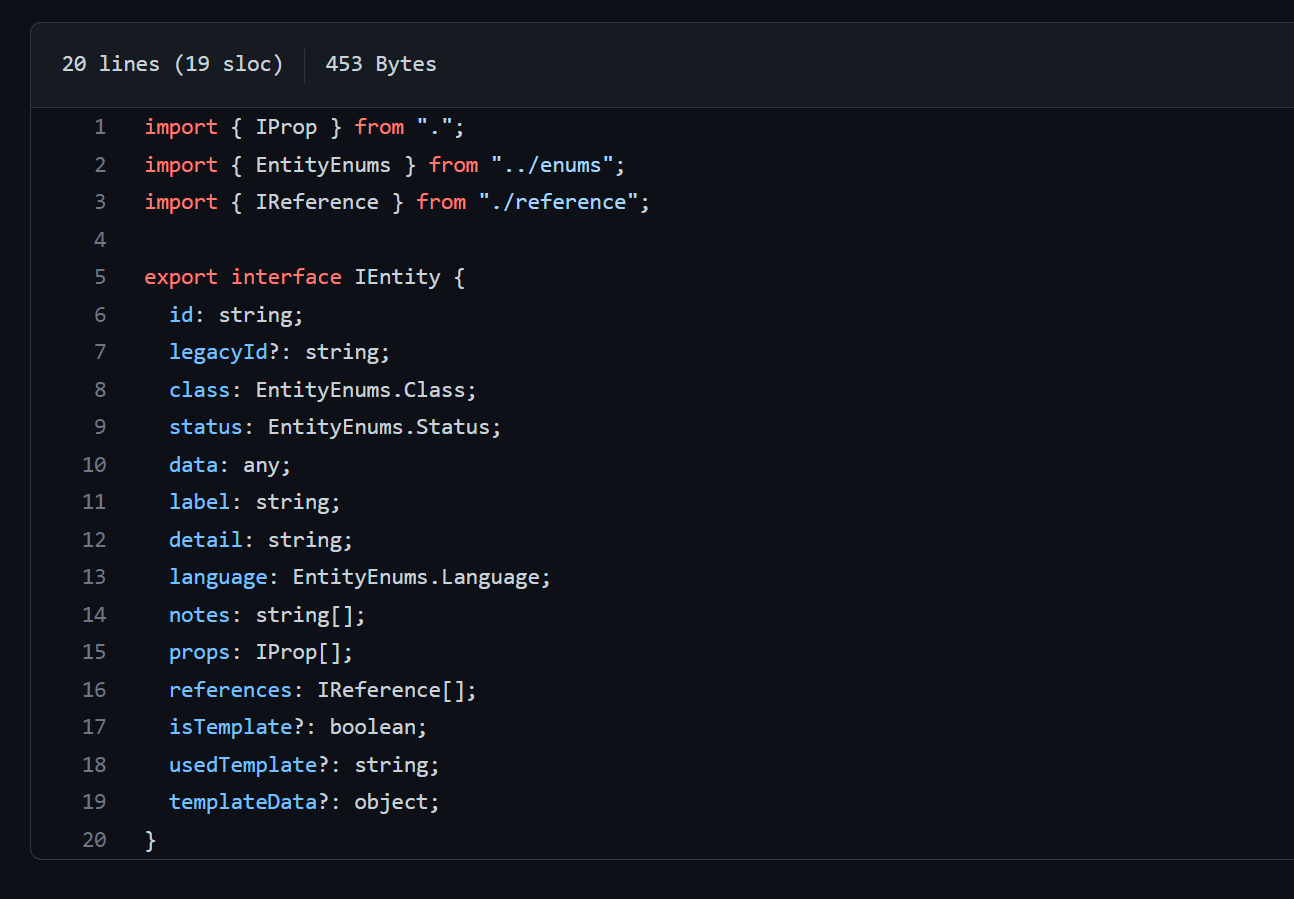The width and height of the screenshot is (1294, 899).
Task: Click 'EntityEnums' import identifier on line 2
Action: click(323, 165)
